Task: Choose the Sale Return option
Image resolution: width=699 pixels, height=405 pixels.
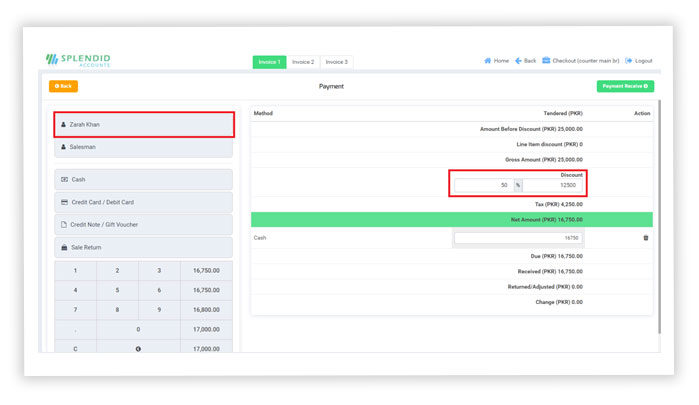Action: (x=143, y=247)
